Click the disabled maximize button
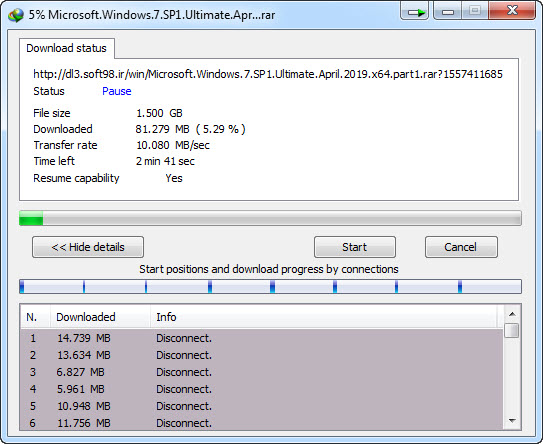Screen dimensions: 543x444 475,11
